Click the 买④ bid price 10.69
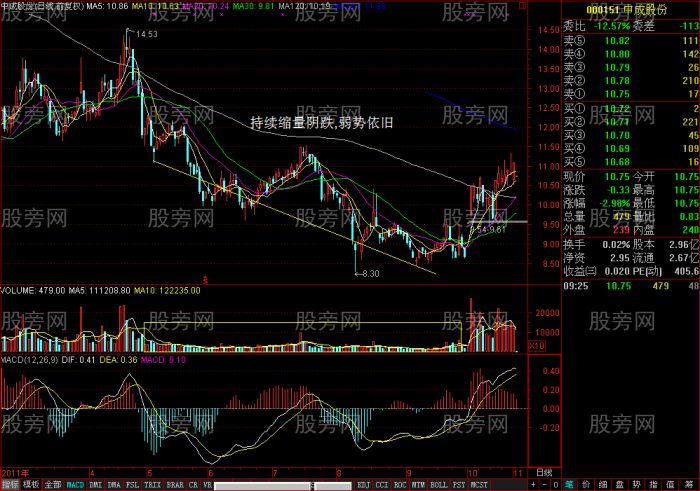 (x=617, y=149)
